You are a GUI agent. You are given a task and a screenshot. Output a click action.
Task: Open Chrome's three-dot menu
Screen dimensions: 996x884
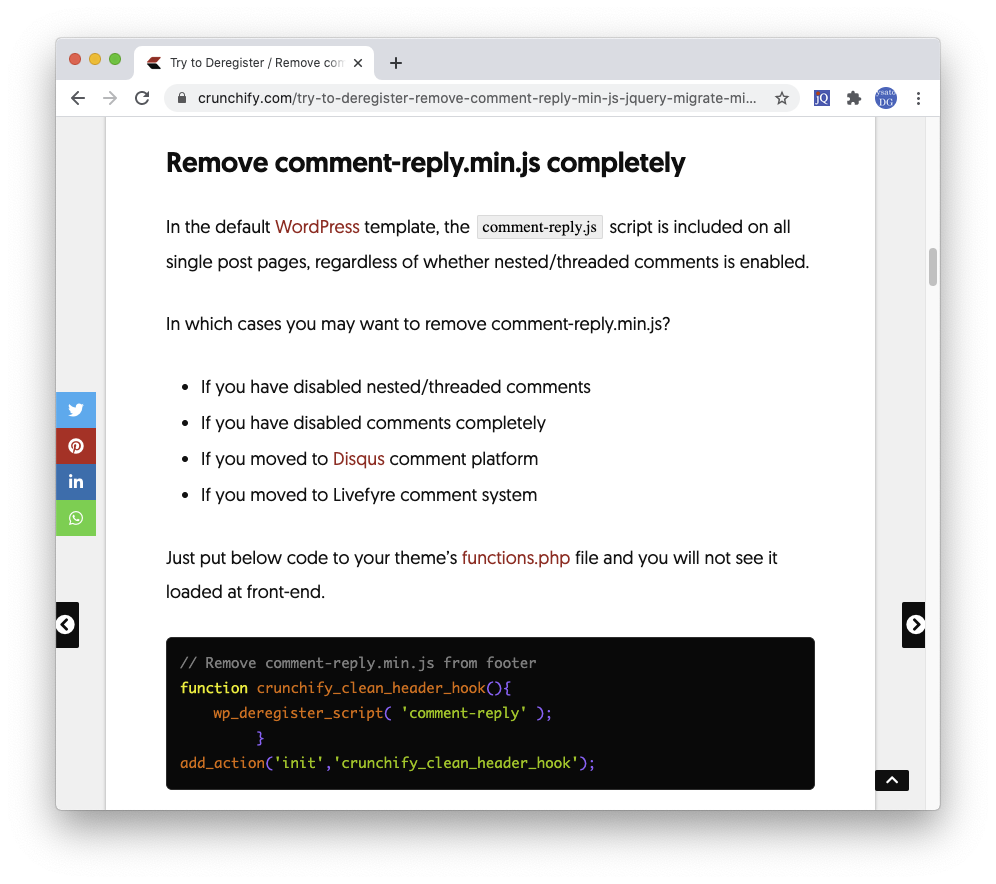(x=918, y=98)
